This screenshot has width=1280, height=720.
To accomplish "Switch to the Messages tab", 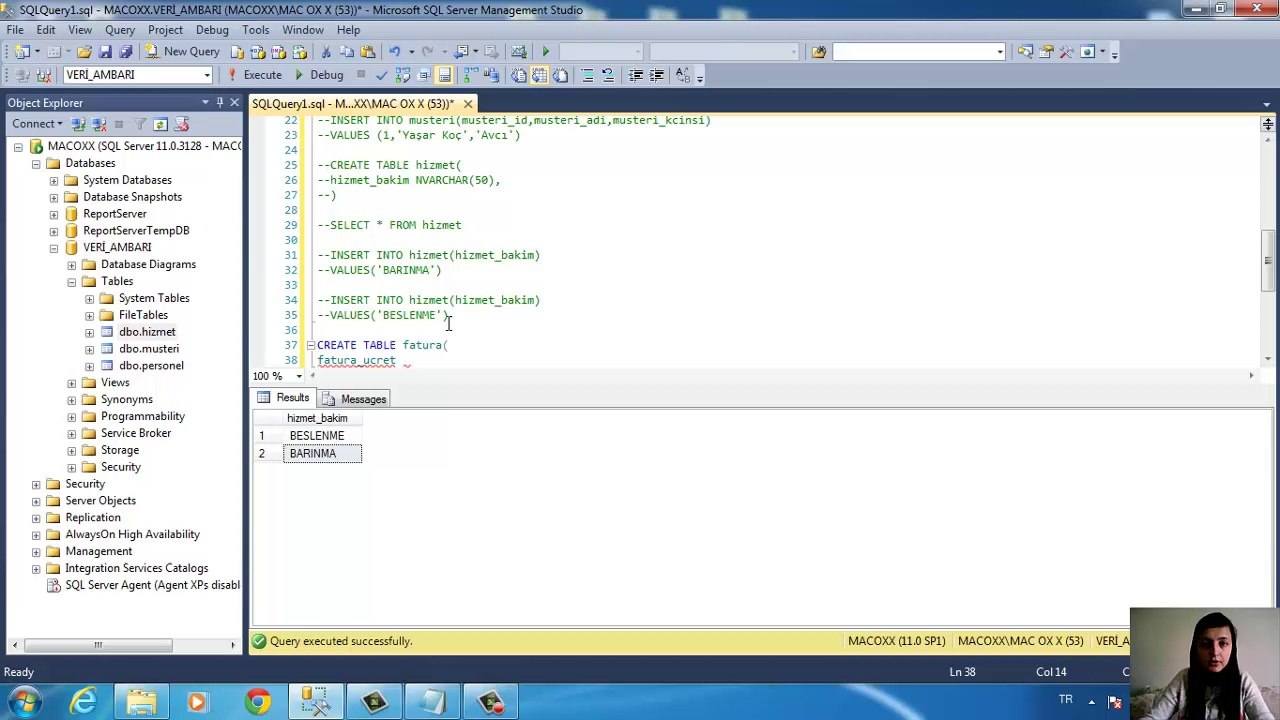I will coord(355,399).
